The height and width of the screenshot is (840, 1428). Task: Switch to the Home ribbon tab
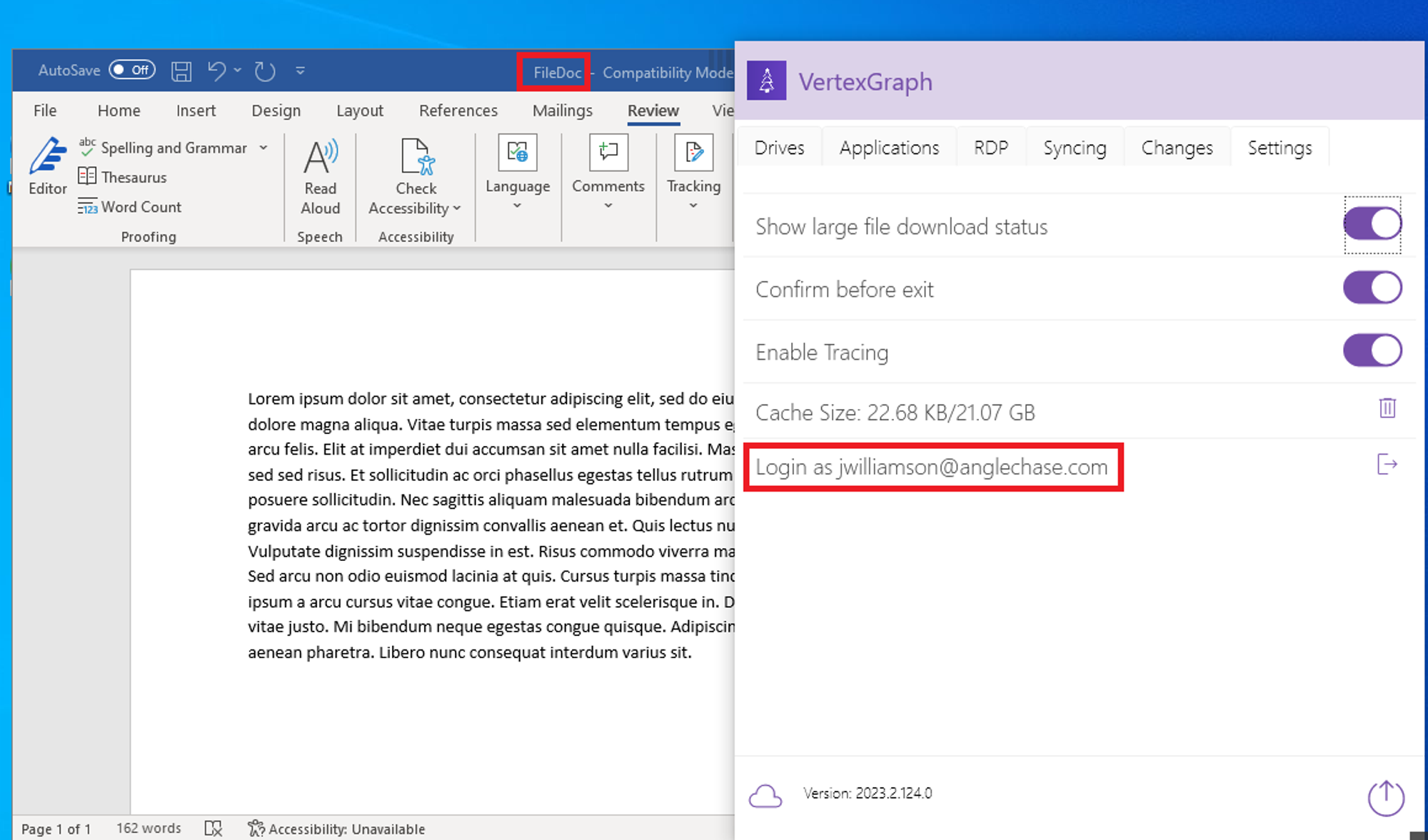[x=119, y=111]
